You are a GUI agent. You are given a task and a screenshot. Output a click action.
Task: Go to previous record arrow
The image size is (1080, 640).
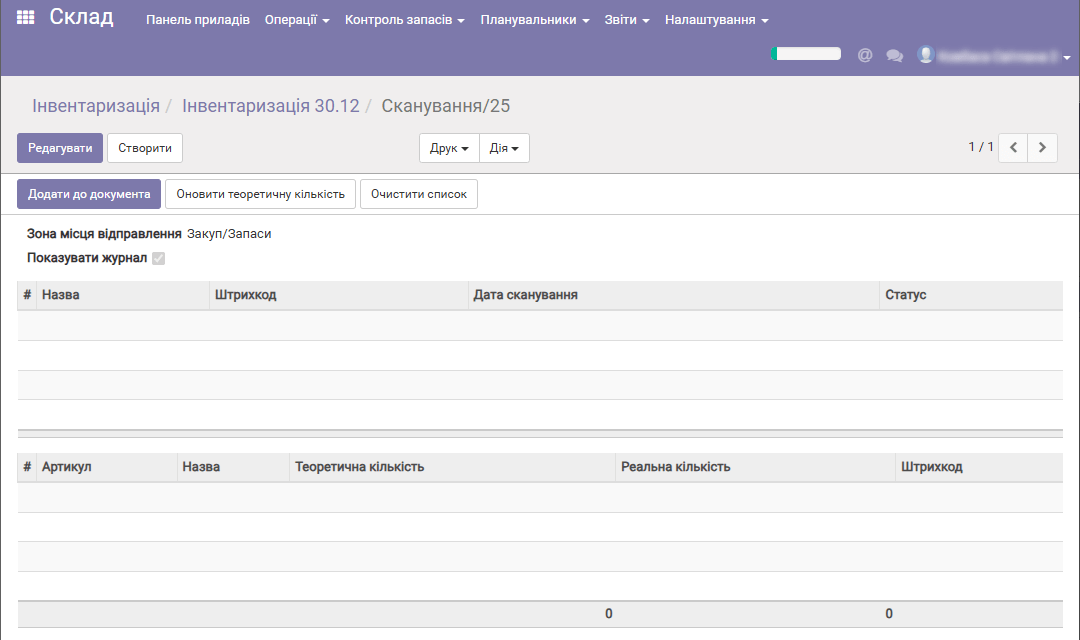[1013, 148]
